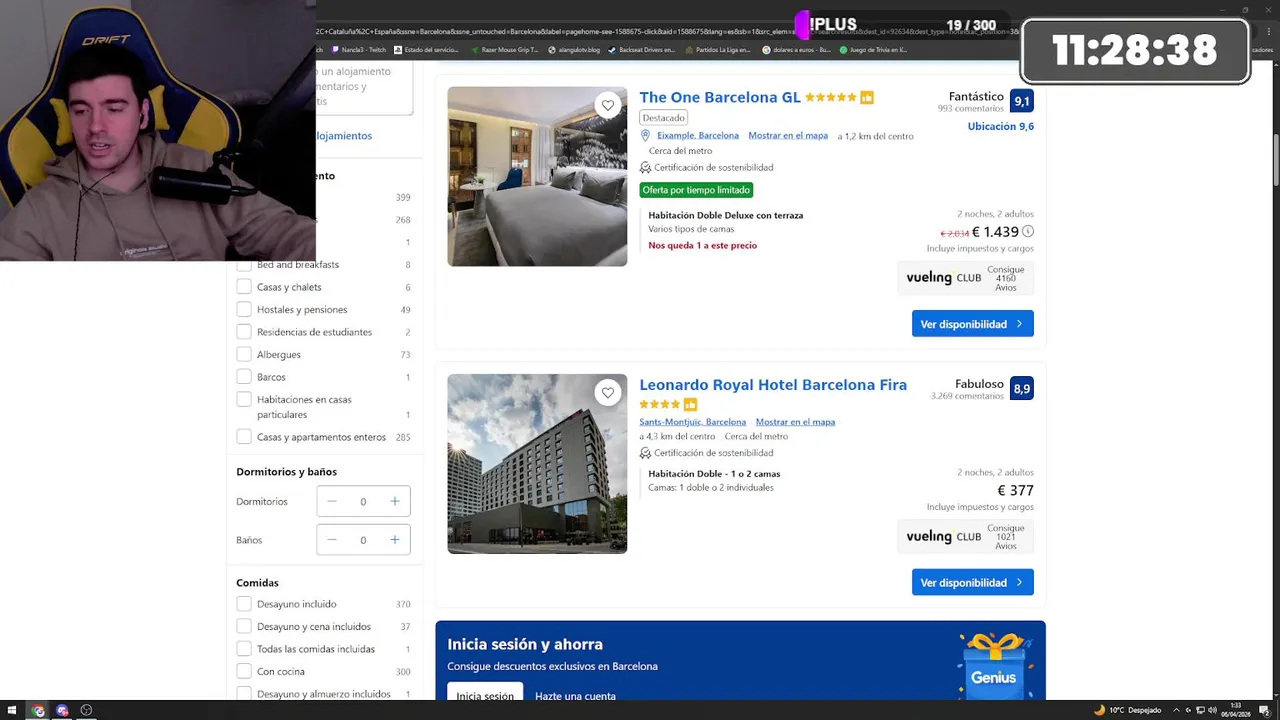
Task: Click Eixample, Barcelona location link
Action: [x=698, y=135]
